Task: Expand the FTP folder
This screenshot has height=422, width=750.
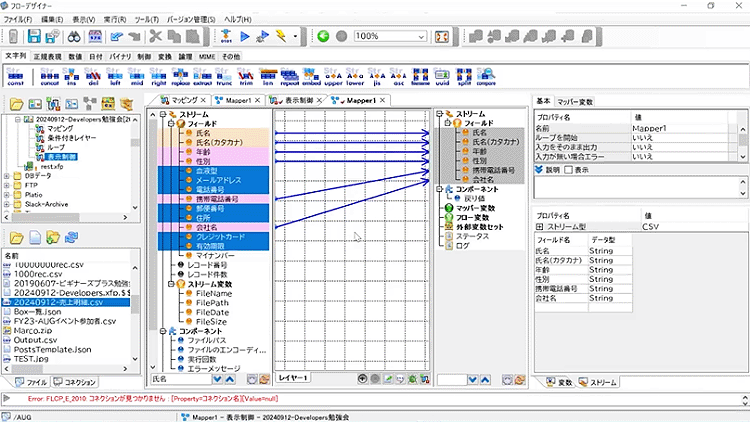Action: pyautogui.click(x=7, y=186)
